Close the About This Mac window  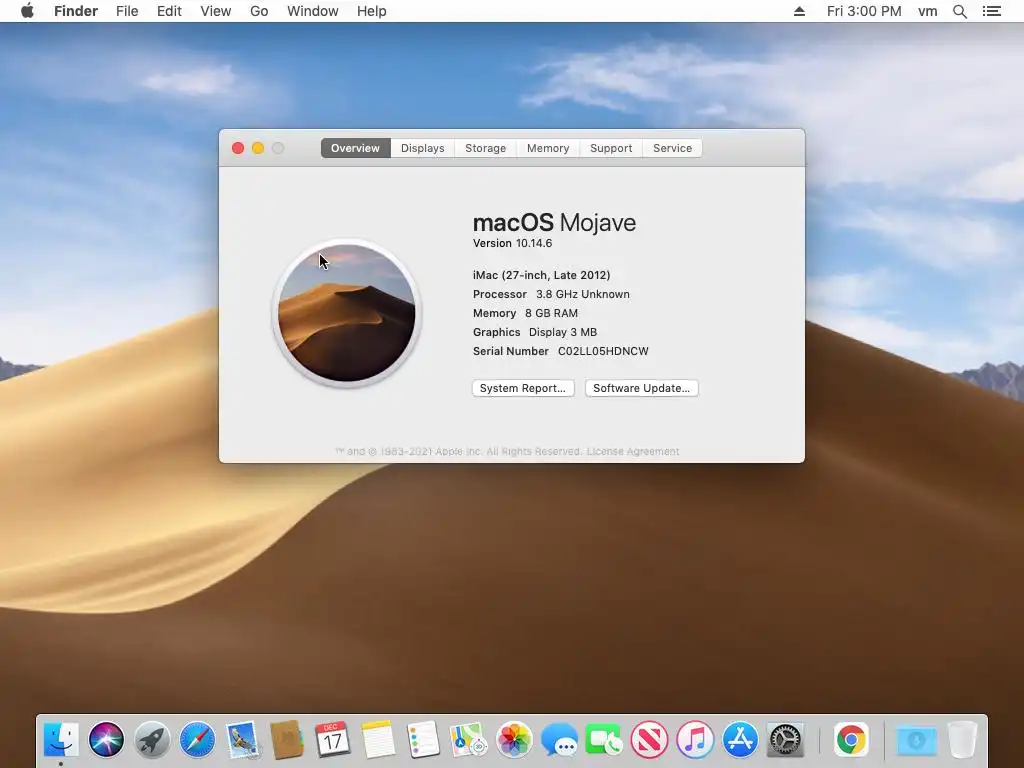tap(238, 148)
